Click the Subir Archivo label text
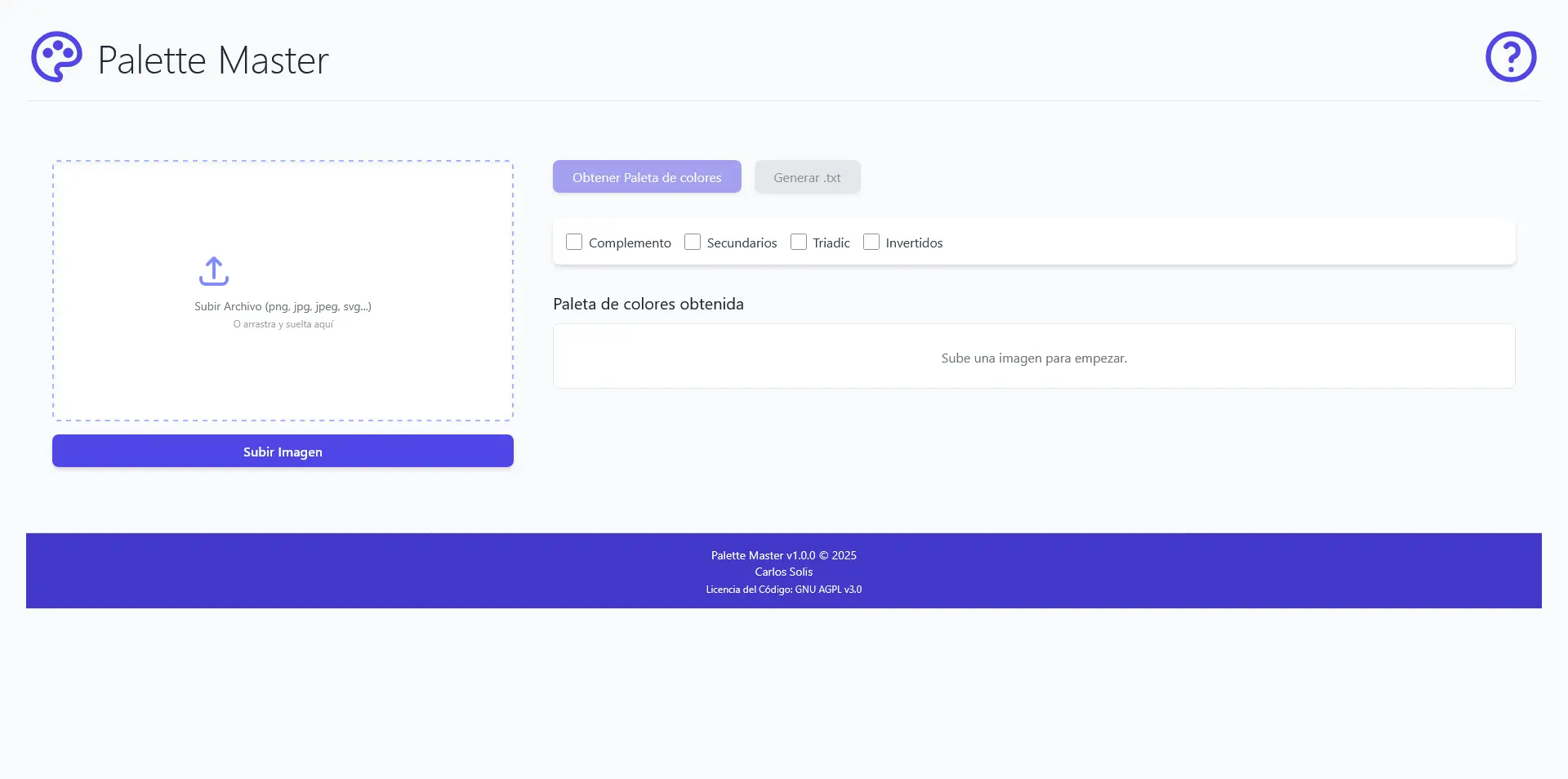 click(282, 306)
